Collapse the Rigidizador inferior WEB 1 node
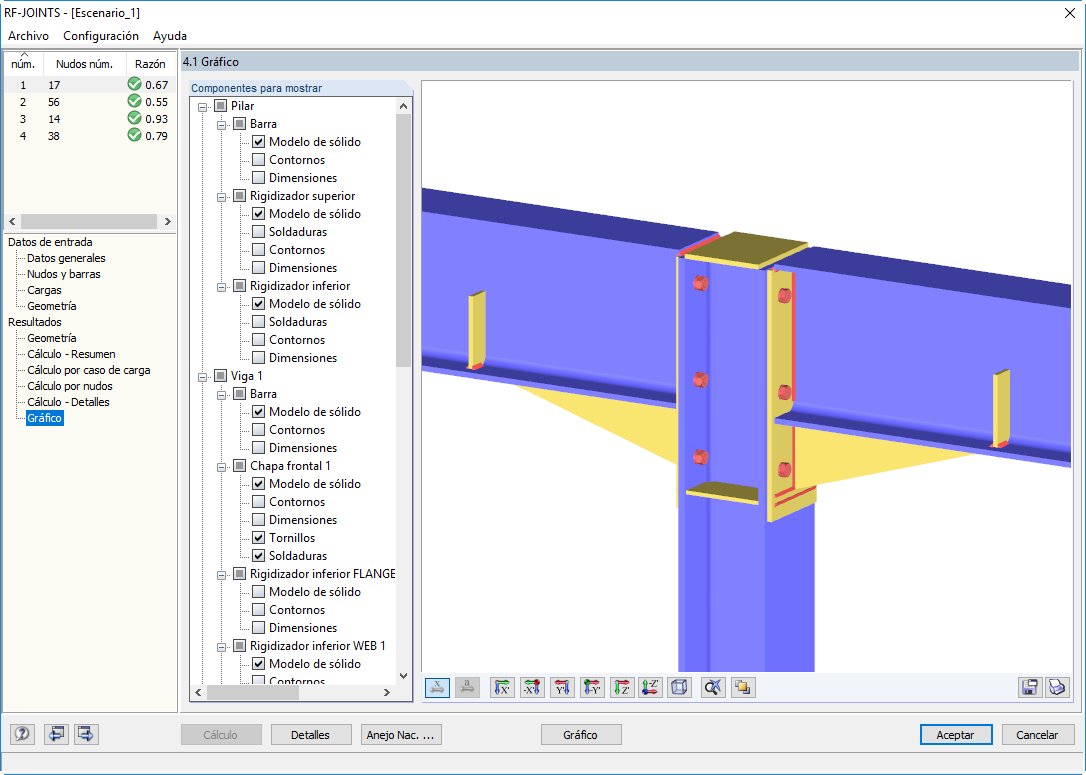The height and width of the screenshot is (775, 1086). pyautogui.click(x=222, y=647)
